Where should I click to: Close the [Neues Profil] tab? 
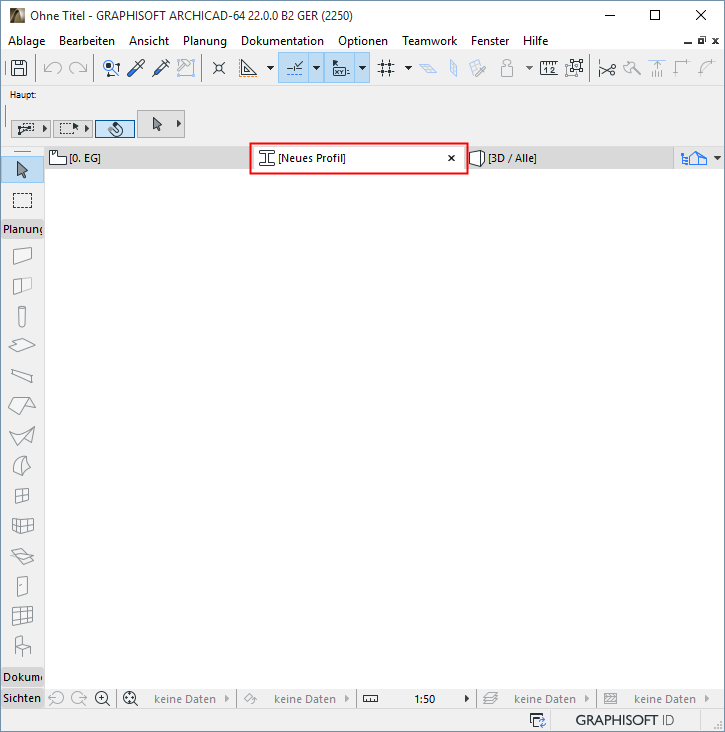(451, 158)
